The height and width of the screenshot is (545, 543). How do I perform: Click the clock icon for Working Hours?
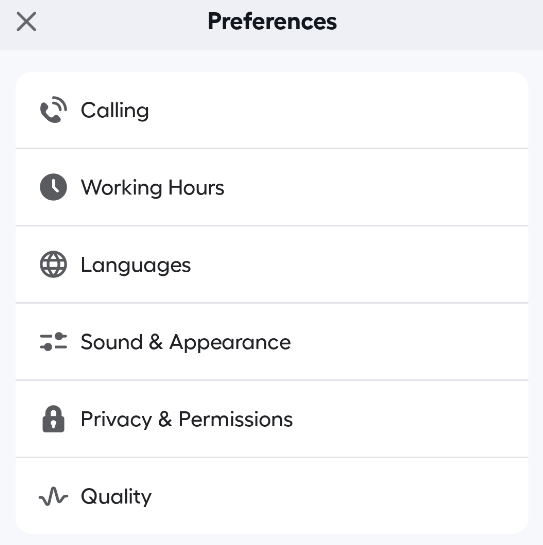coord(53,187)
